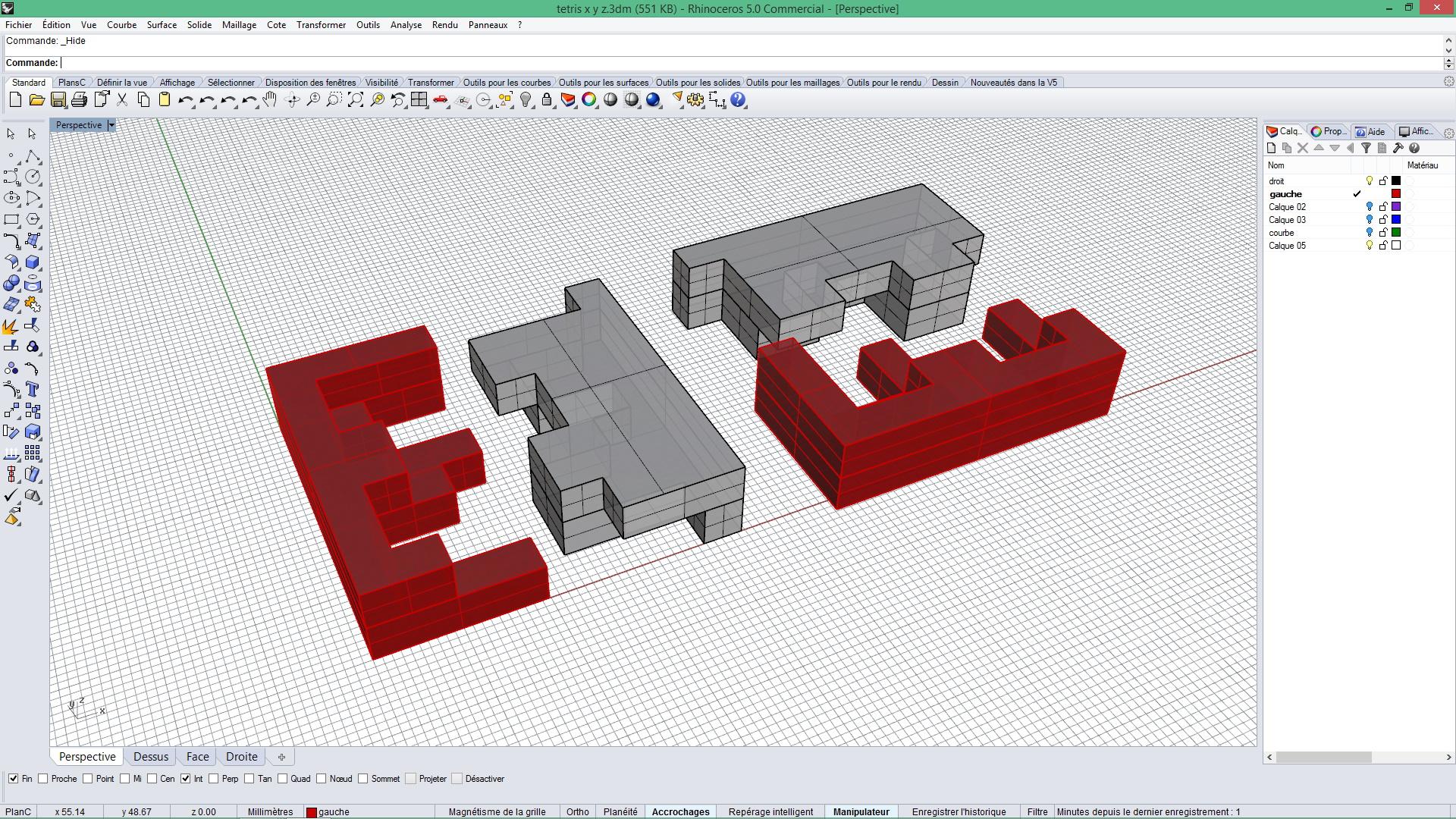Click the lock objects padlock icon
The image size is (1456, 819).
point(547,100)
